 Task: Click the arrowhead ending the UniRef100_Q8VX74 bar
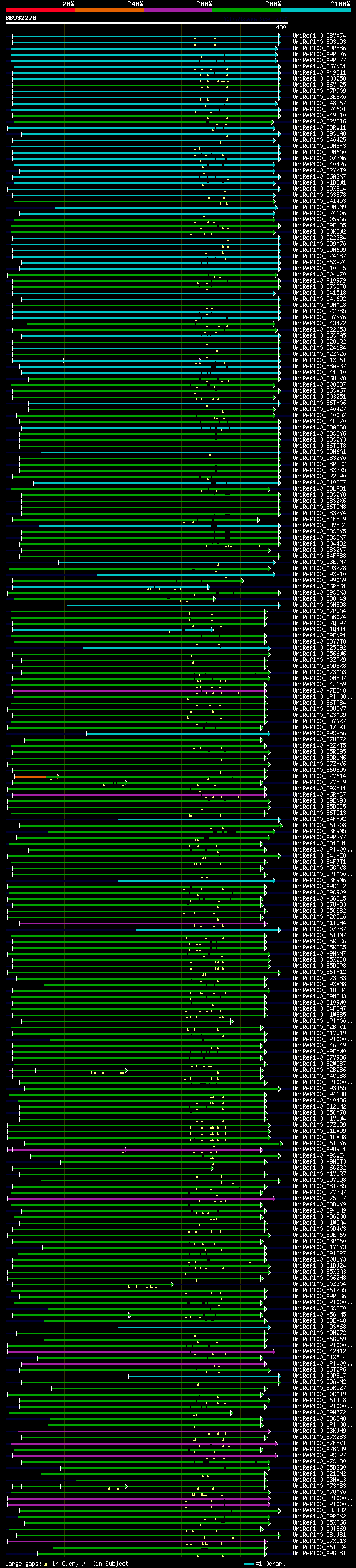click(280, 36)
